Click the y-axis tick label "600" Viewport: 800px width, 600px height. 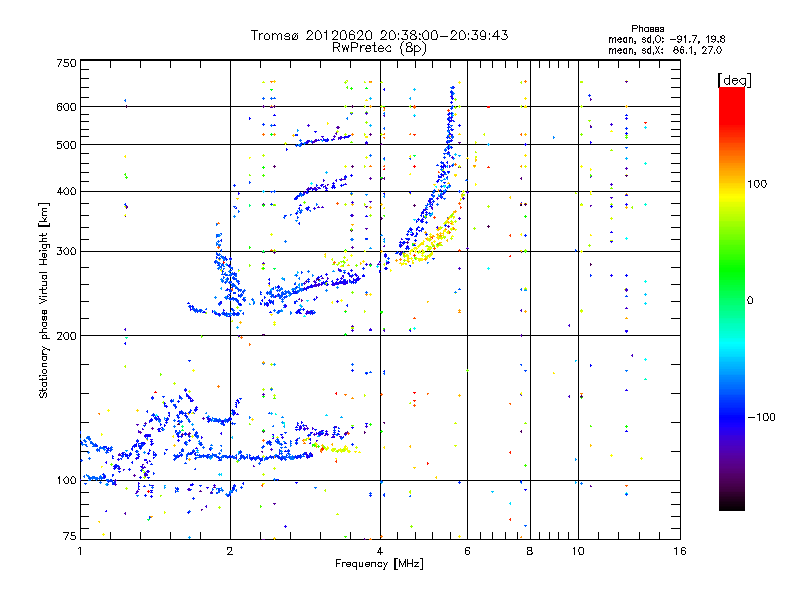point(66,107)
